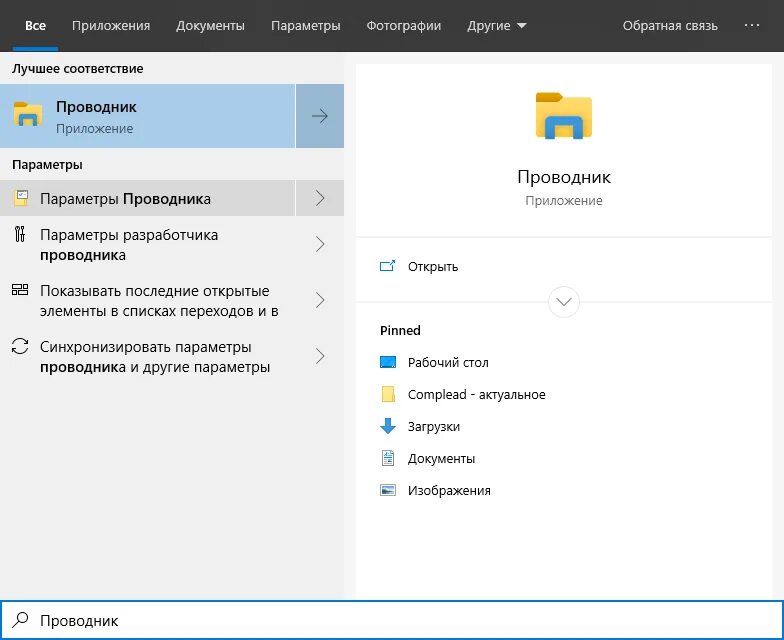
Task: Click the Изображения pictures icon
Action: click(388, 490)
